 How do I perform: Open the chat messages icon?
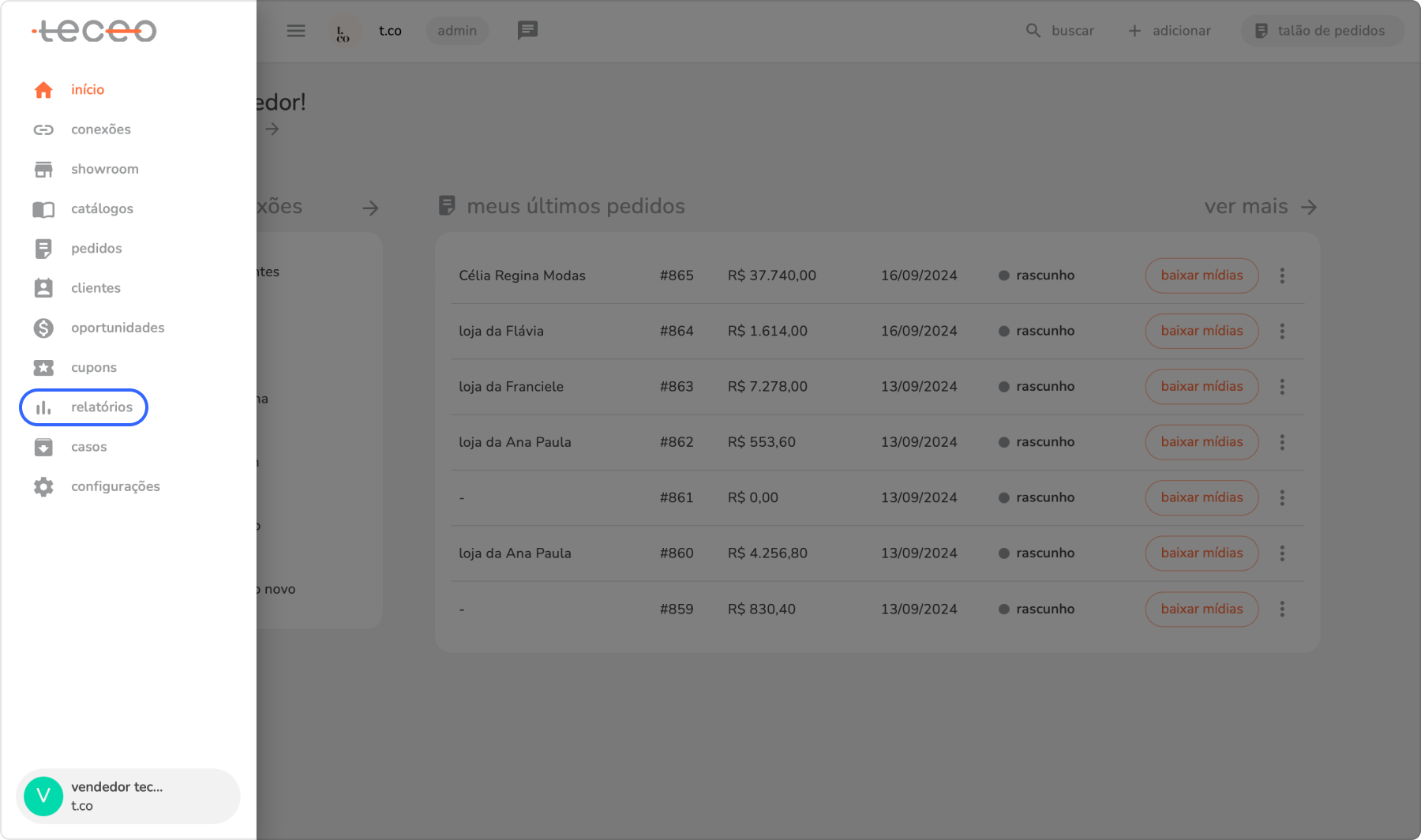(x=527, y=31)
